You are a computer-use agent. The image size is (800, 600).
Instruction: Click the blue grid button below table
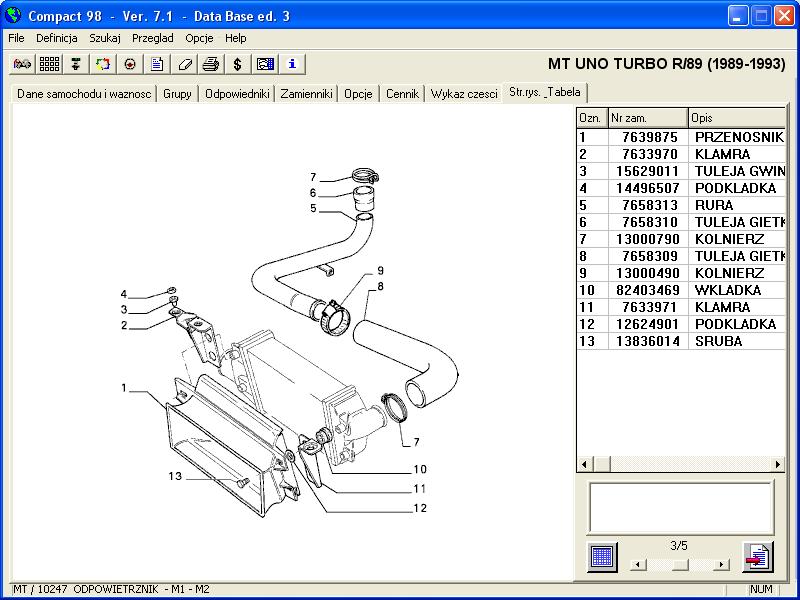pos(602,556)
